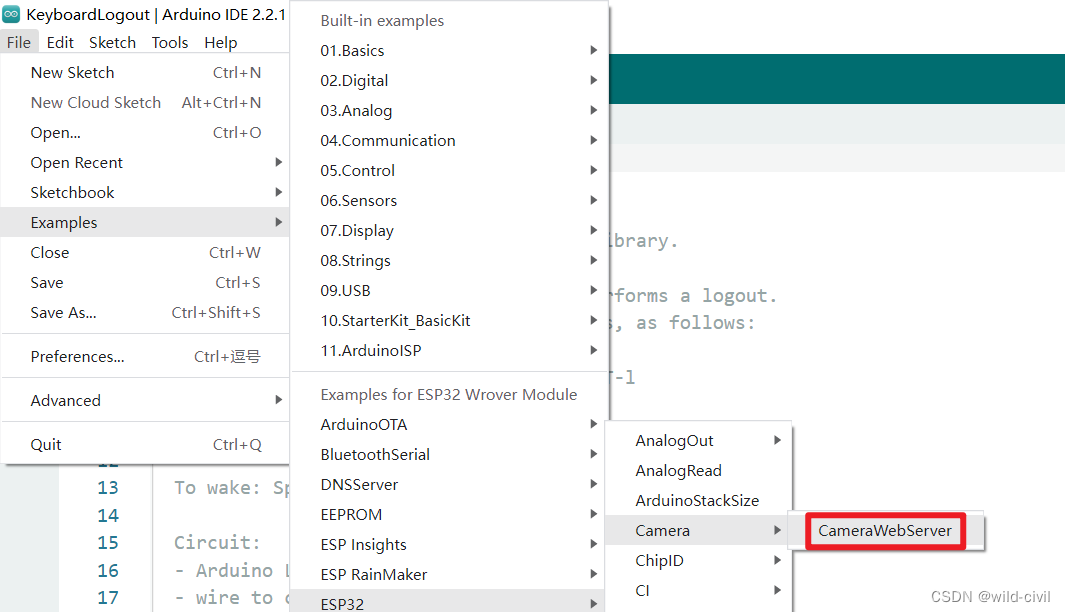The height and width of the screenshot is (612, 1065).
Task: Expand 01.Basics examples
Action: (449, 50)
